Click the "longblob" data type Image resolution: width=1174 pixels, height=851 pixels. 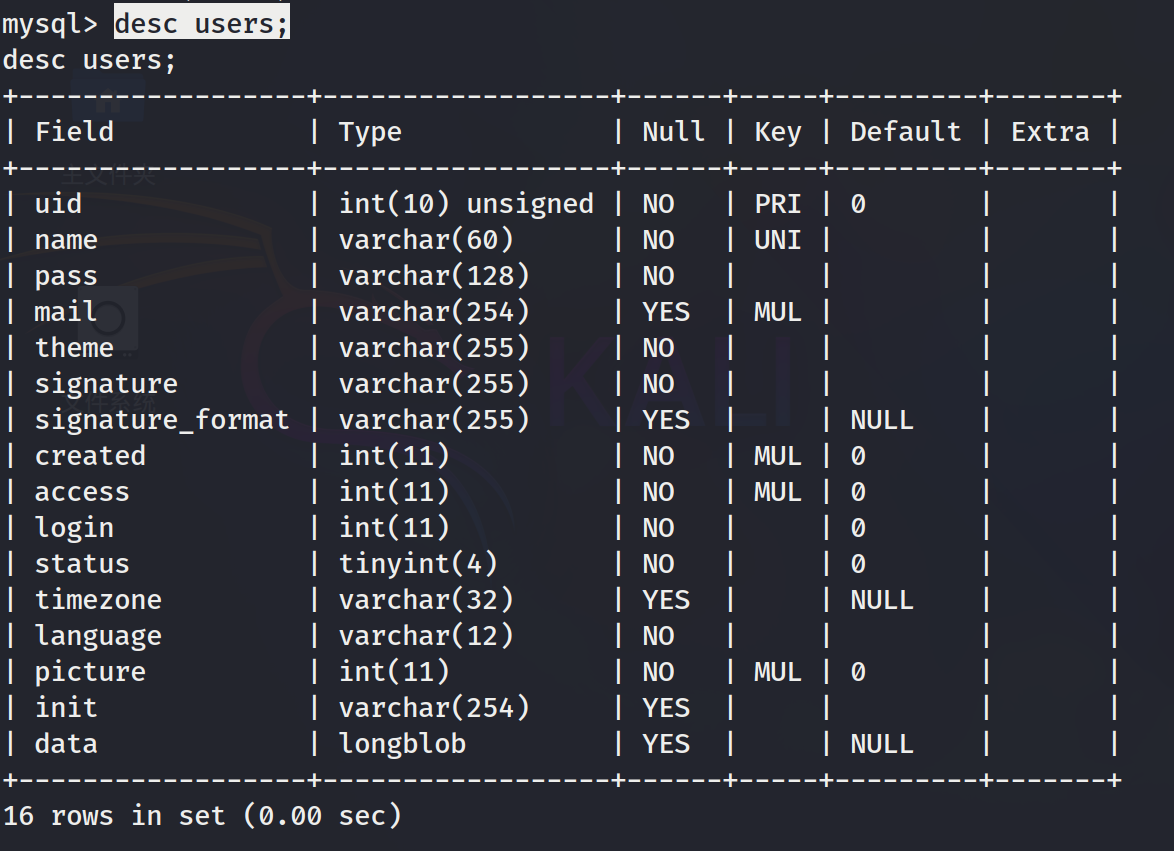(x=402, y=744)
